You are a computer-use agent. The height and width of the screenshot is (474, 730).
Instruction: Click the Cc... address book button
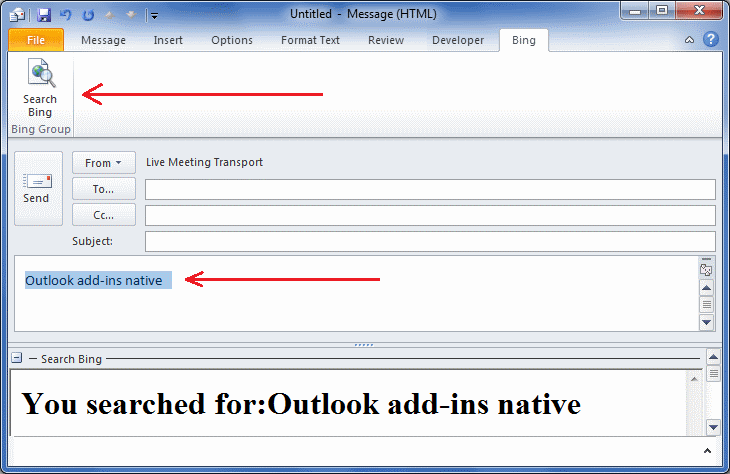[104, 215]
